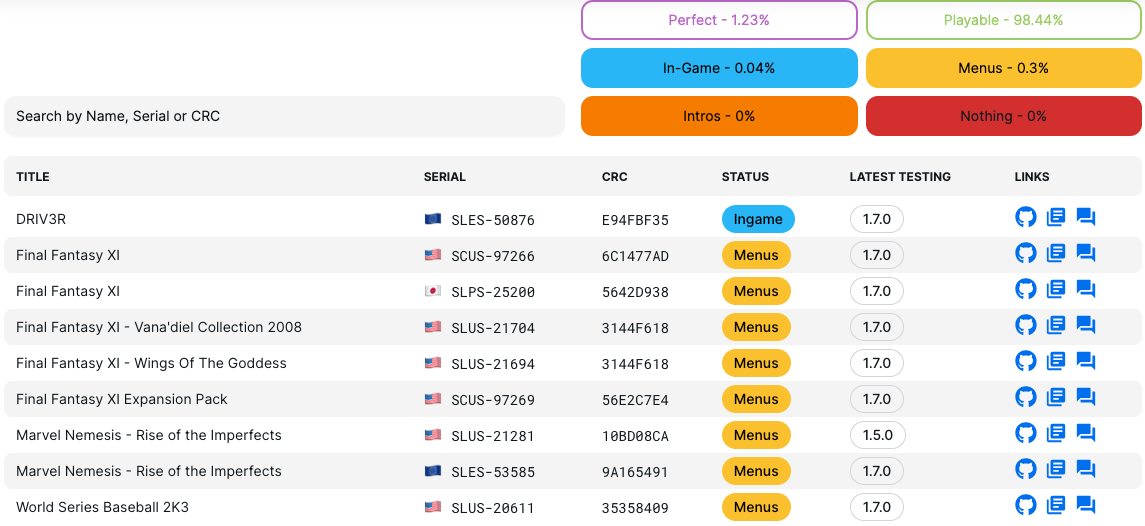Click the Search by Name, Serial or CRC field

pos(285,116)
